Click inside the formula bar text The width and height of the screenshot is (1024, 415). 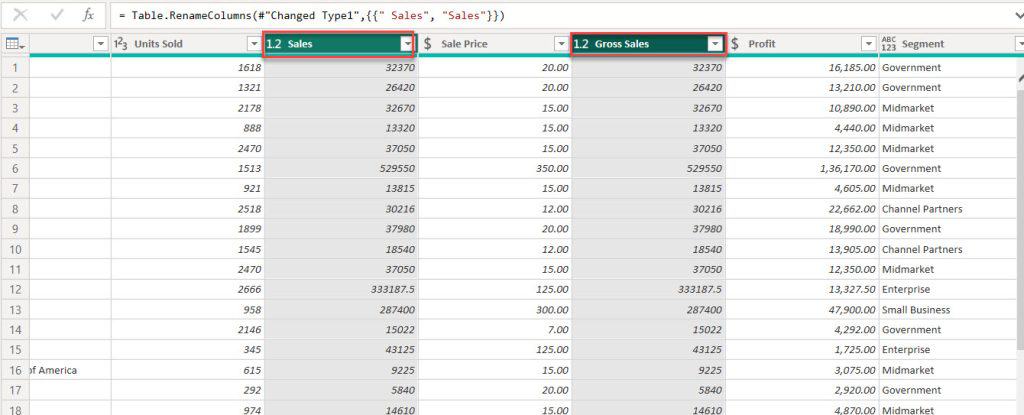pyautogui.click(x=311, y=15)
